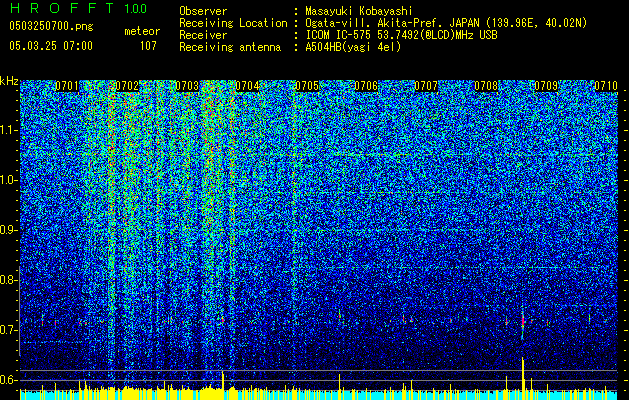Click the 0702 time marker
Screen dimensions: 629x400
click(127, 86)
